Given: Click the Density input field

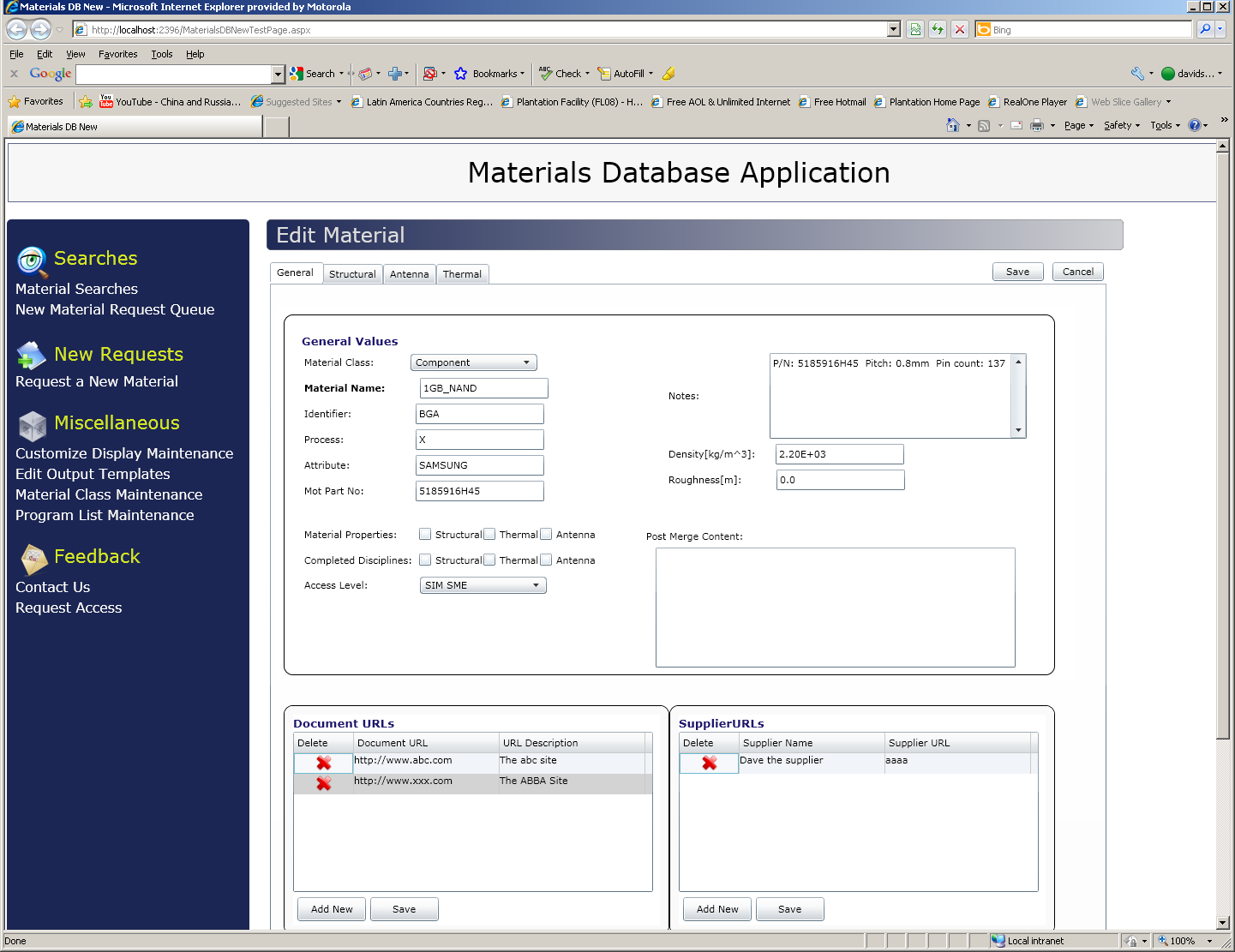Looking at the screenshot, I should pyautogui.click(x=840, y=454).
